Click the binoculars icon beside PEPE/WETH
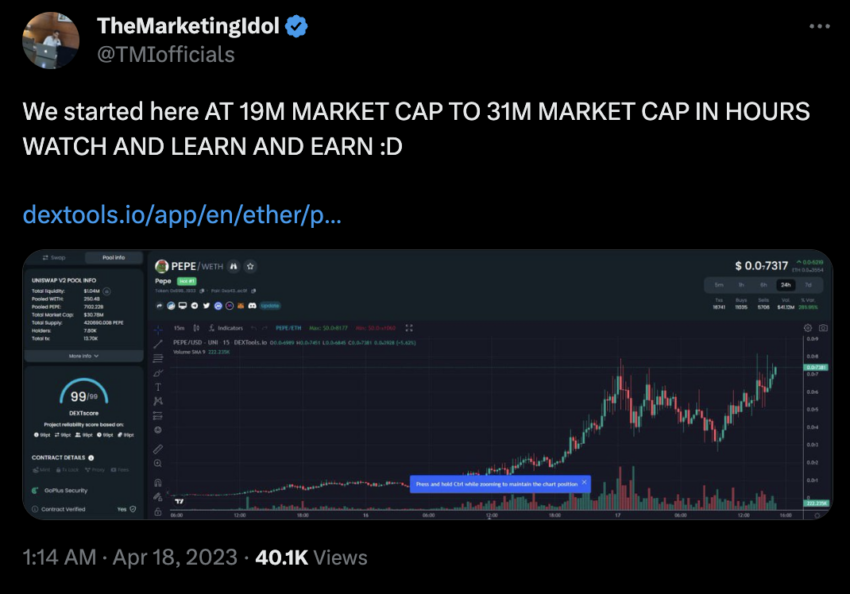 [x=233, y=267]
